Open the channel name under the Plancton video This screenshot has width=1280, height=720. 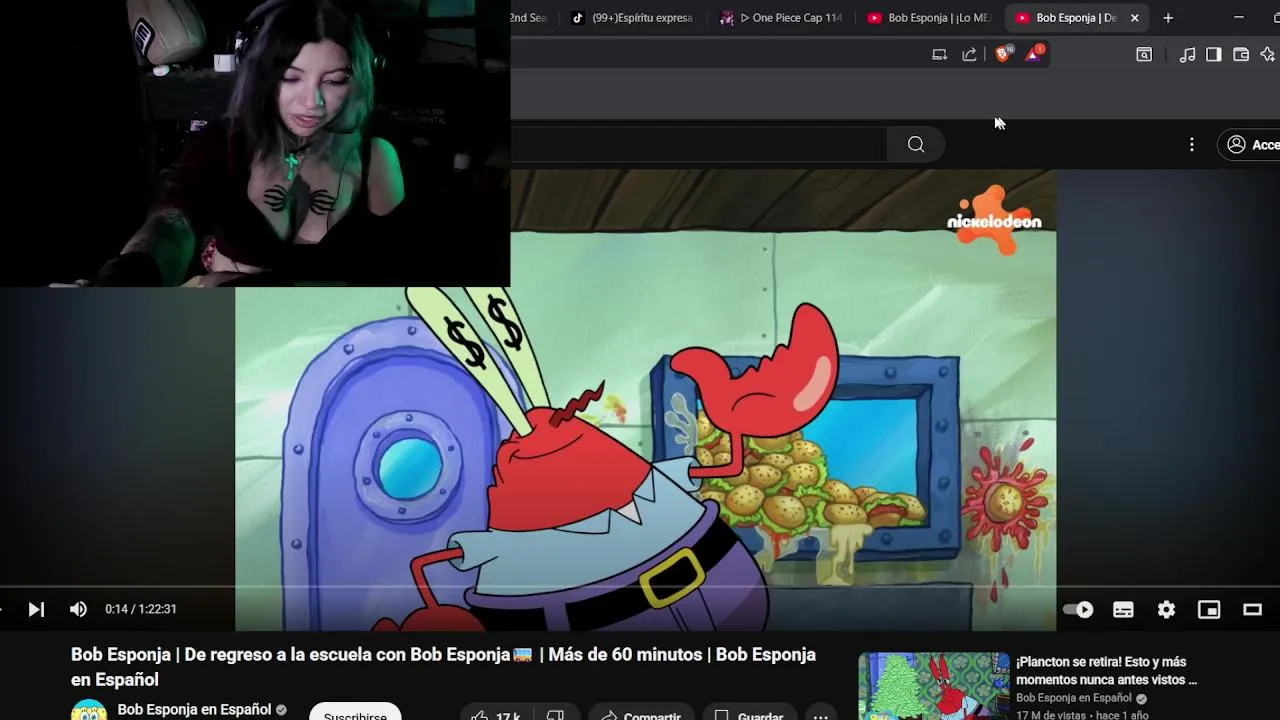1074,698
